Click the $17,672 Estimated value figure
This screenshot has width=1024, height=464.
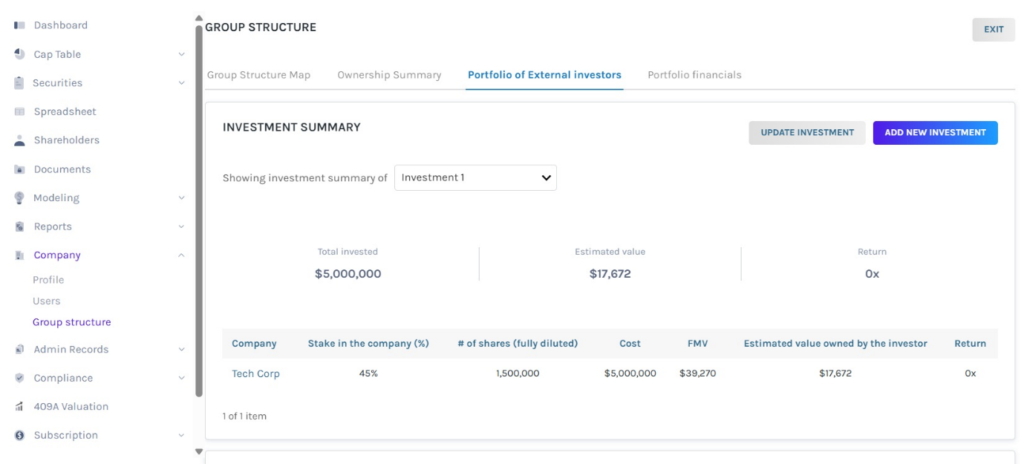coord(610,274)
